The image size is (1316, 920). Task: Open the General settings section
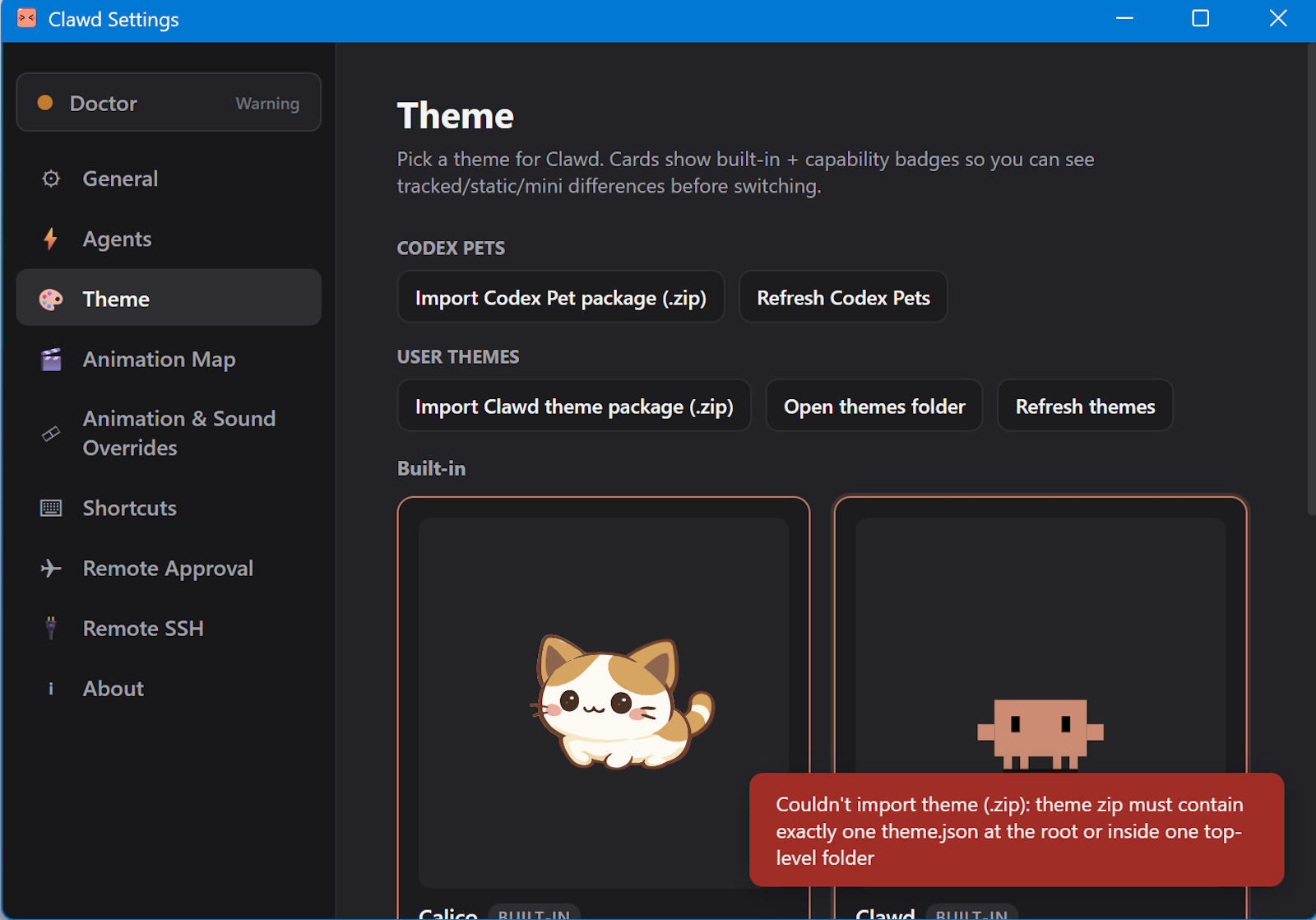coord(169,179)
